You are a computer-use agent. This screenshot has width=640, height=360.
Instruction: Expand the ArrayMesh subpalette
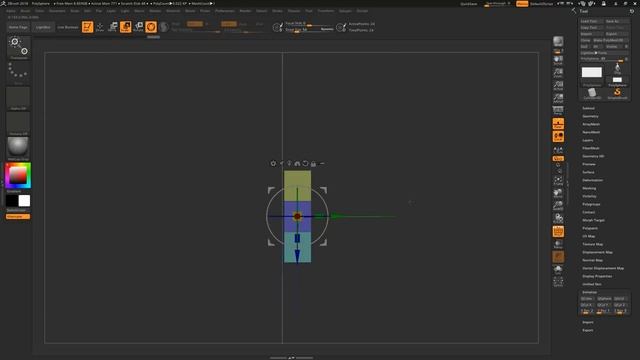coord(591,124)
